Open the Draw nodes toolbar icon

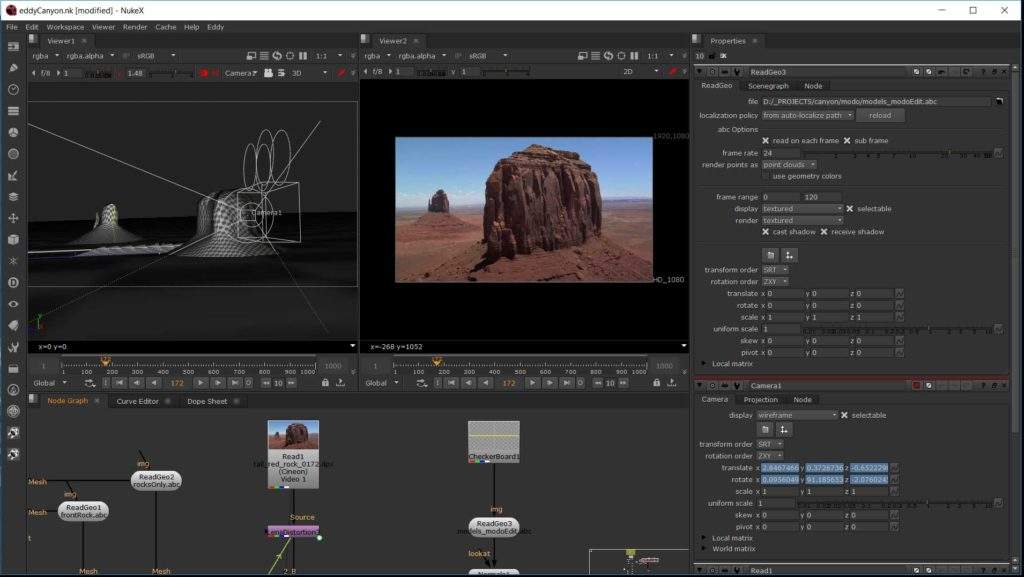tap(13, 68)
